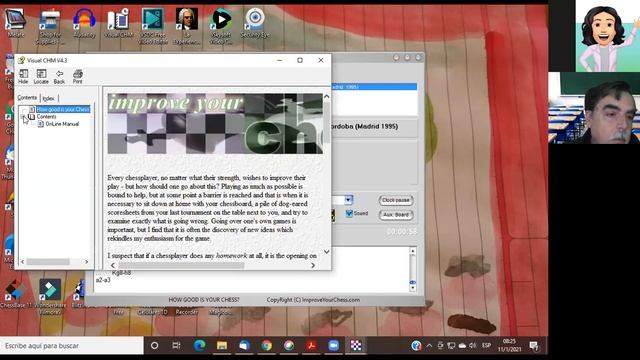Open File Explorer from the taskbar
640x360 pixels.
click(222, 346)
